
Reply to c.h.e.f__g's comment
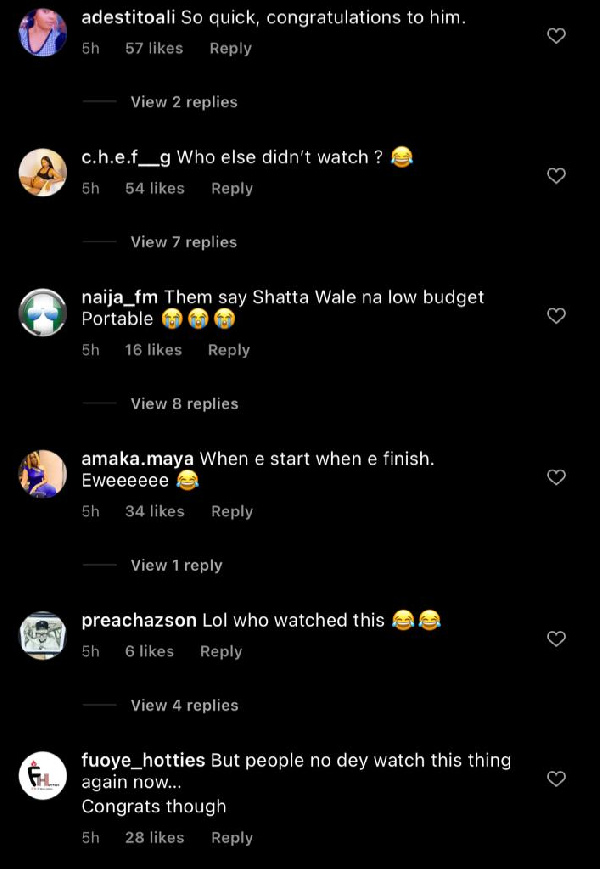tap(232, 189)
